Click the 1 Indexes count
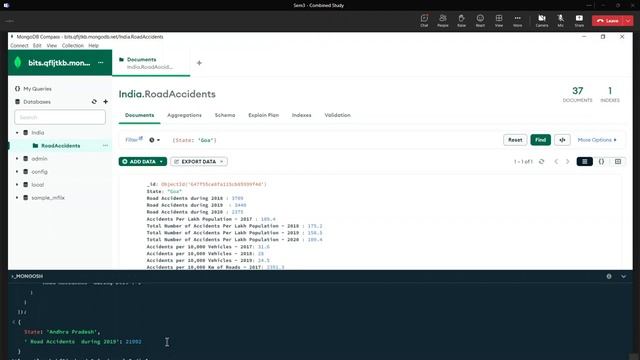Image resolution: width=640 pixels, height=360 pixels. pyautogui.click(x=610, y=94)
